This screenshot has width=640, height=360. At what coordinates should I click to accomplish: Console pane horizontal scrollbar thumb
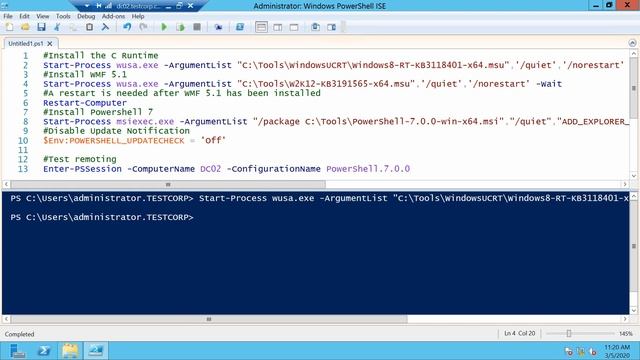coord(209,319)
